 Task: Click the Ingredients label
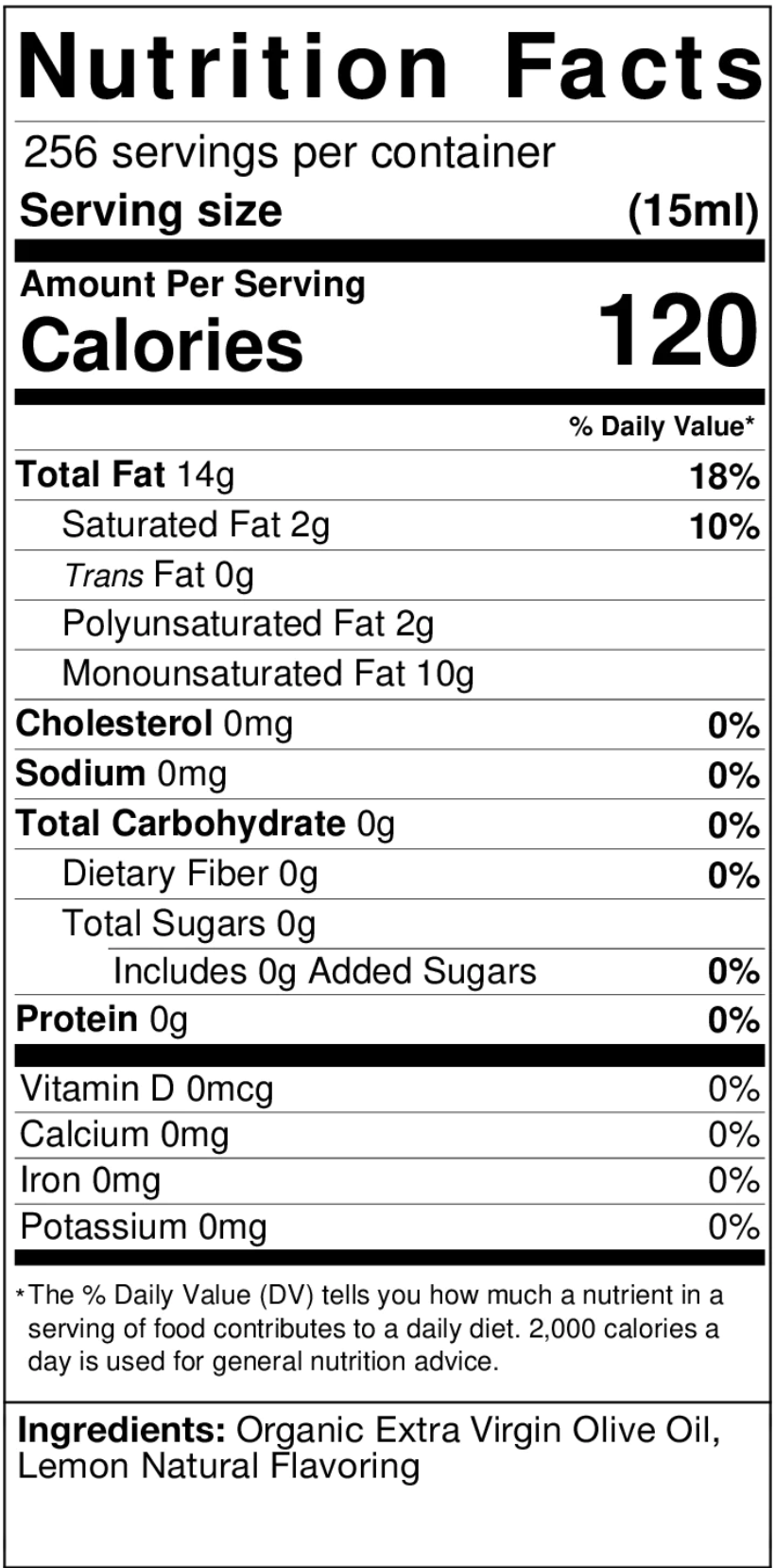pyautogui.click(x=121, y=1429)
